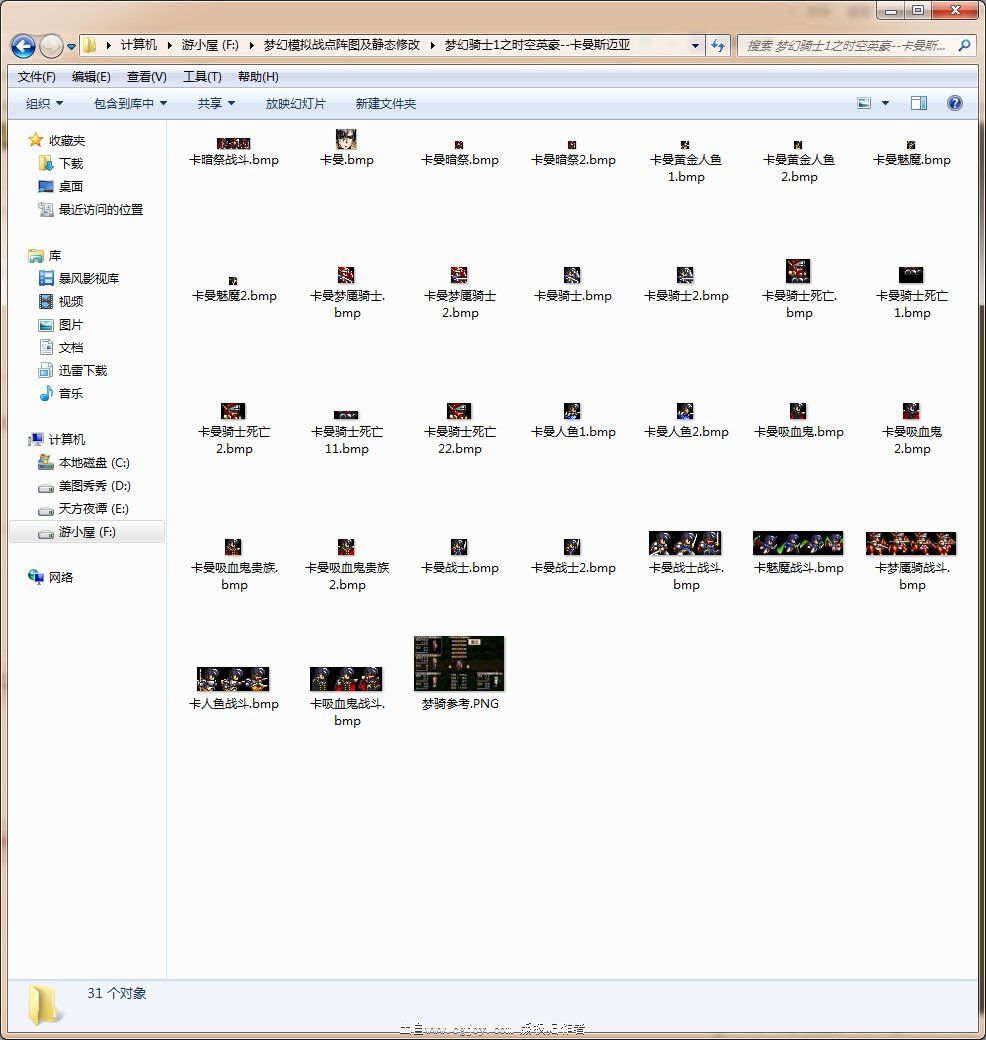Open the 迅雷下载 library
The width and height of the screenshot is (986, 1040).
73,371
